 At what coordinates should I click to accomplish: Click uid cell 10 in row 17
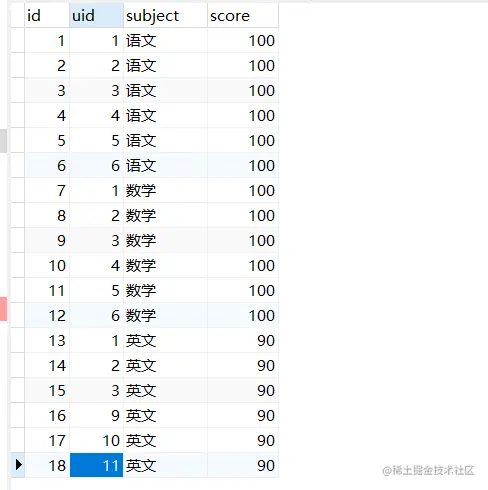click(x=96, y=440)
